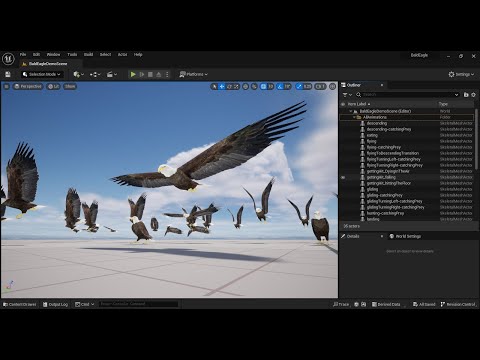
Task: Toggle visibility eye of gettingHit_falling actor
Action: point(343,178)
